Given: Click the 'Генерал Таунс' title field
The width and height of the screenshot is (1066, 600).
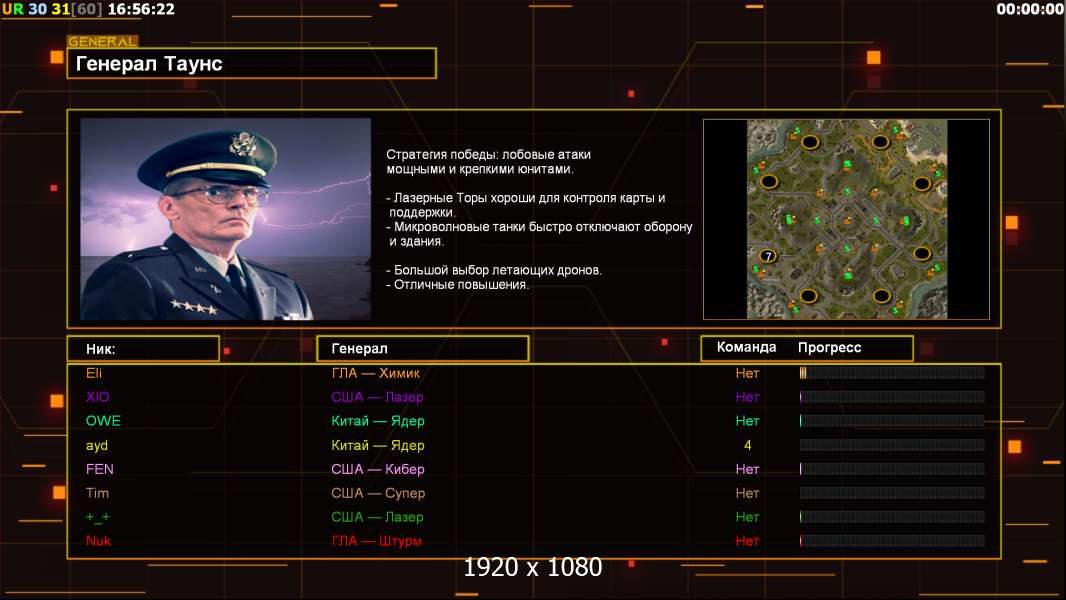Looking at the screenshot, I should point(252,63).
